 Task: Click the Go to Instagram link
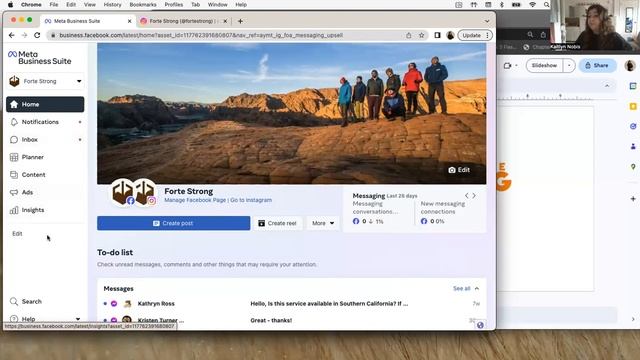pyautogui.click(x=251, y=200)
